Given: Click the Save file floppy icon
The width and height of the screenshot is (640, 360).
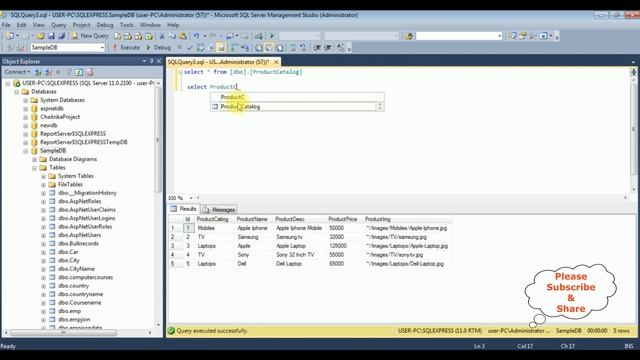Looking at the screenshot, I should click(51, 36).
